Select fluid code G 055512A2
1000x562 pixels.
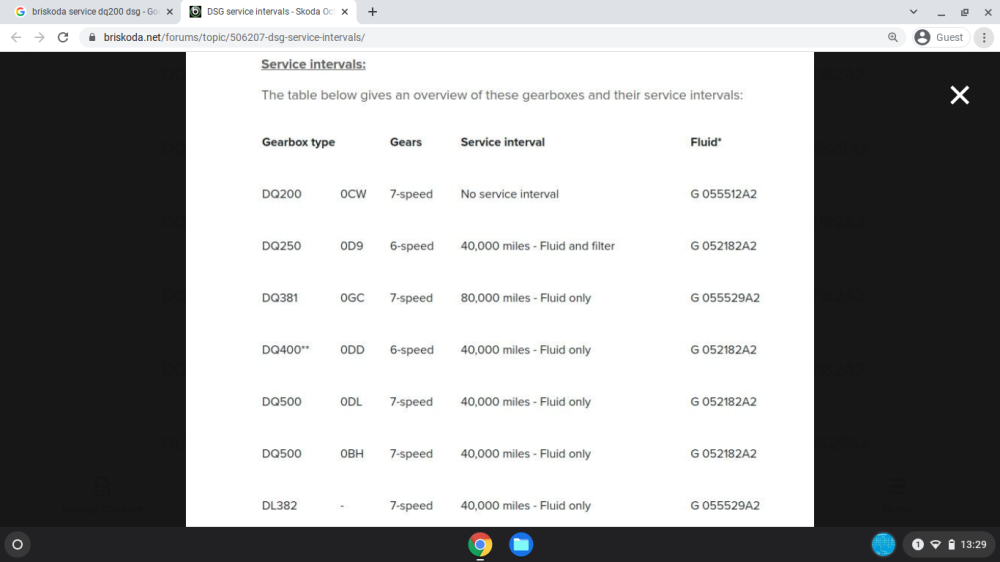pos(723,194)
